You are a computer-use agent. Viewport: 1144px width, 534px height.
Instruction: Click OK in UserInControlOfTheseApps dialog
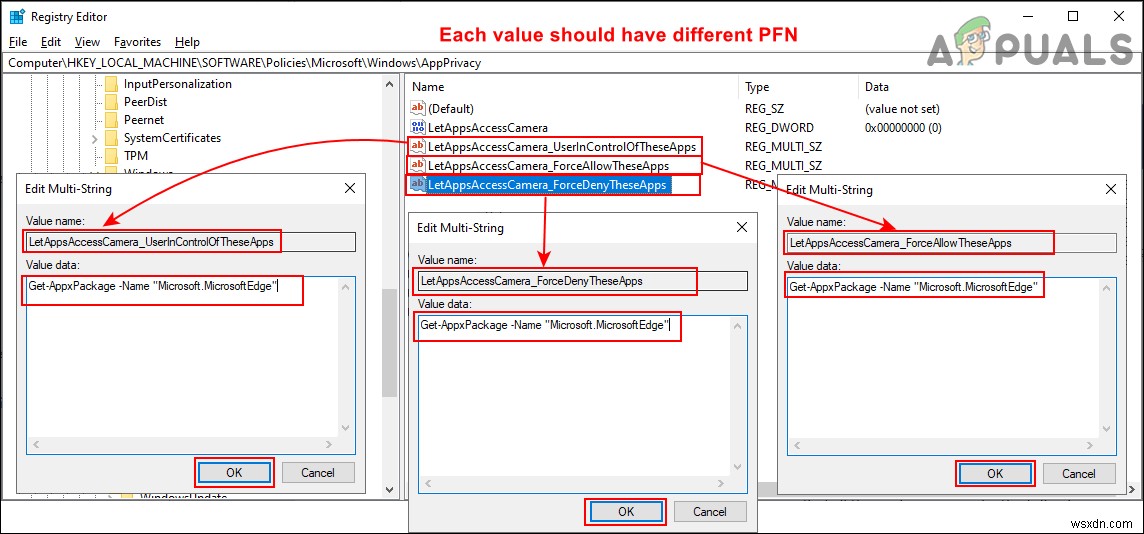233,473
